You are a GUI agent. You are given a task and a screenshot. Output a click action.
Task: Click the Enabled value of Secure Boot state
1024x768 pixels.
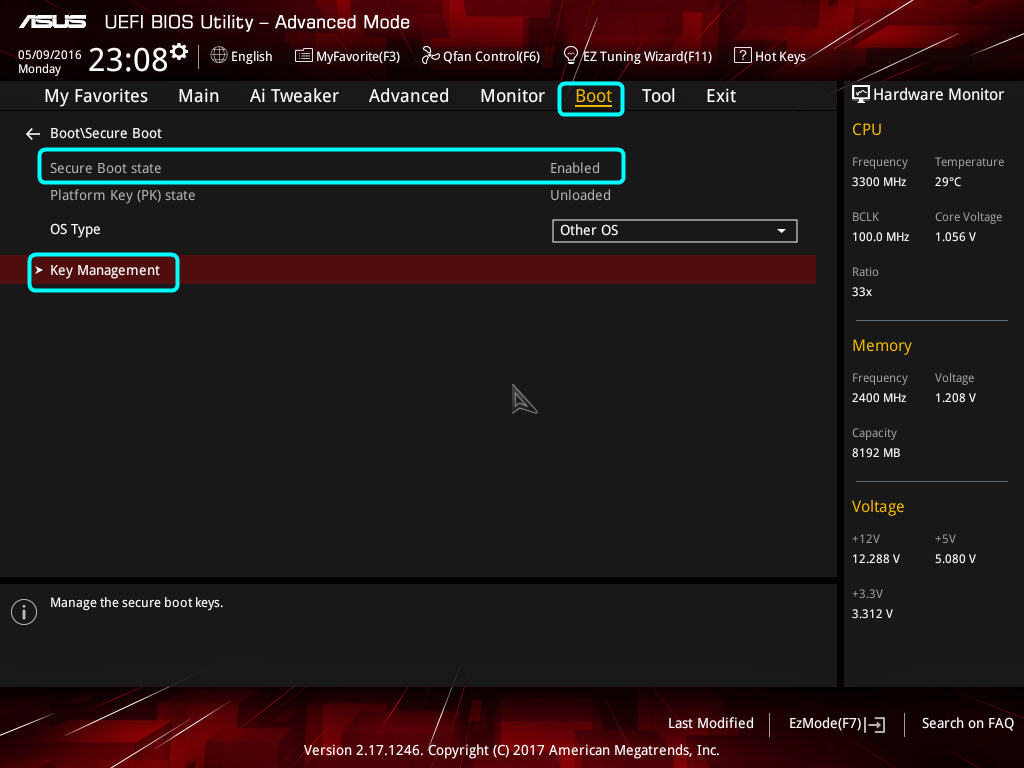[x=575, y=168]
